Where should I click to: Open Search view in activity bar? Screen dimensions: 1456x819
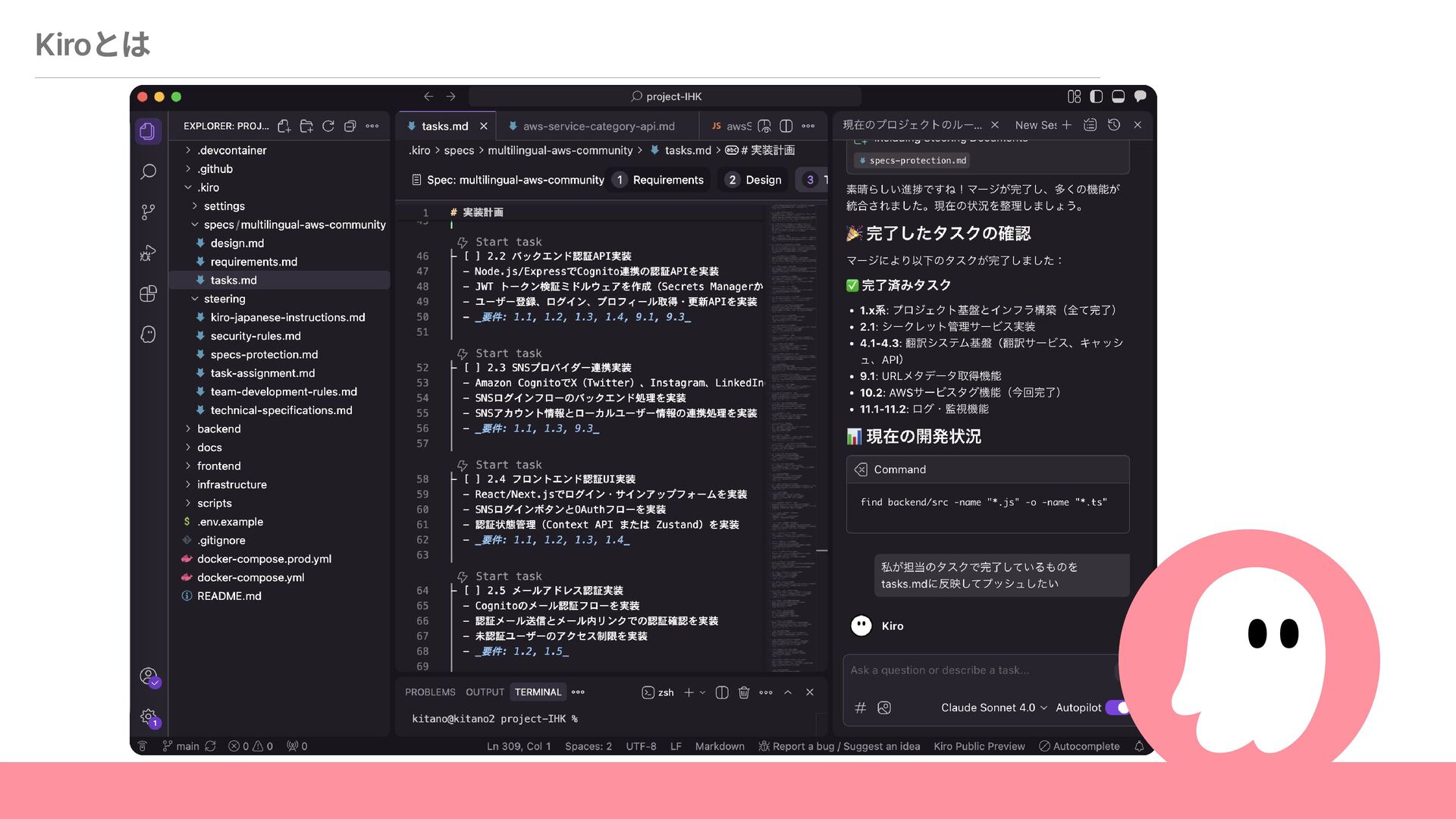tap(148, 172)
